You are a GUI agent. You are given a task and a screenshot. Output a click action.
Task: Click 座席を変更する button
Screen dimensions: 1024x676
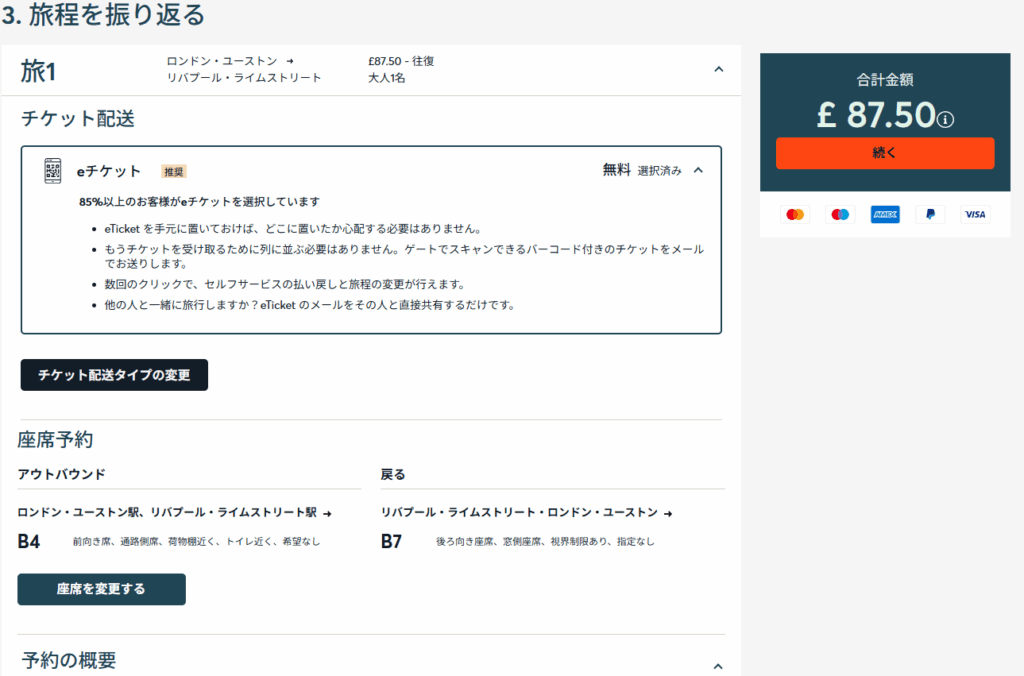click(101, 589)
